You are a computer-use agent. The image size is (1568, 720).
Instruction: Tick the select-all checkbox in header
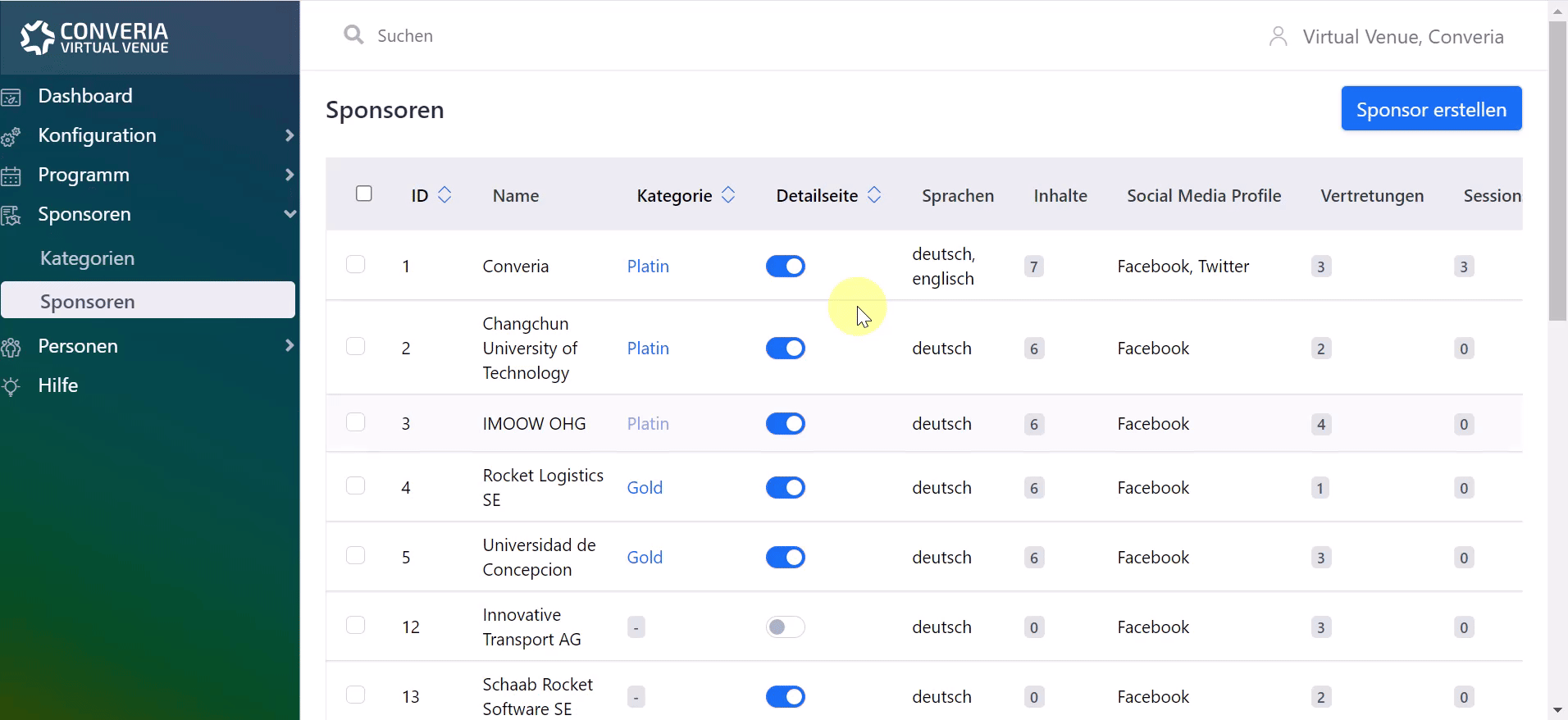point(364,194)
